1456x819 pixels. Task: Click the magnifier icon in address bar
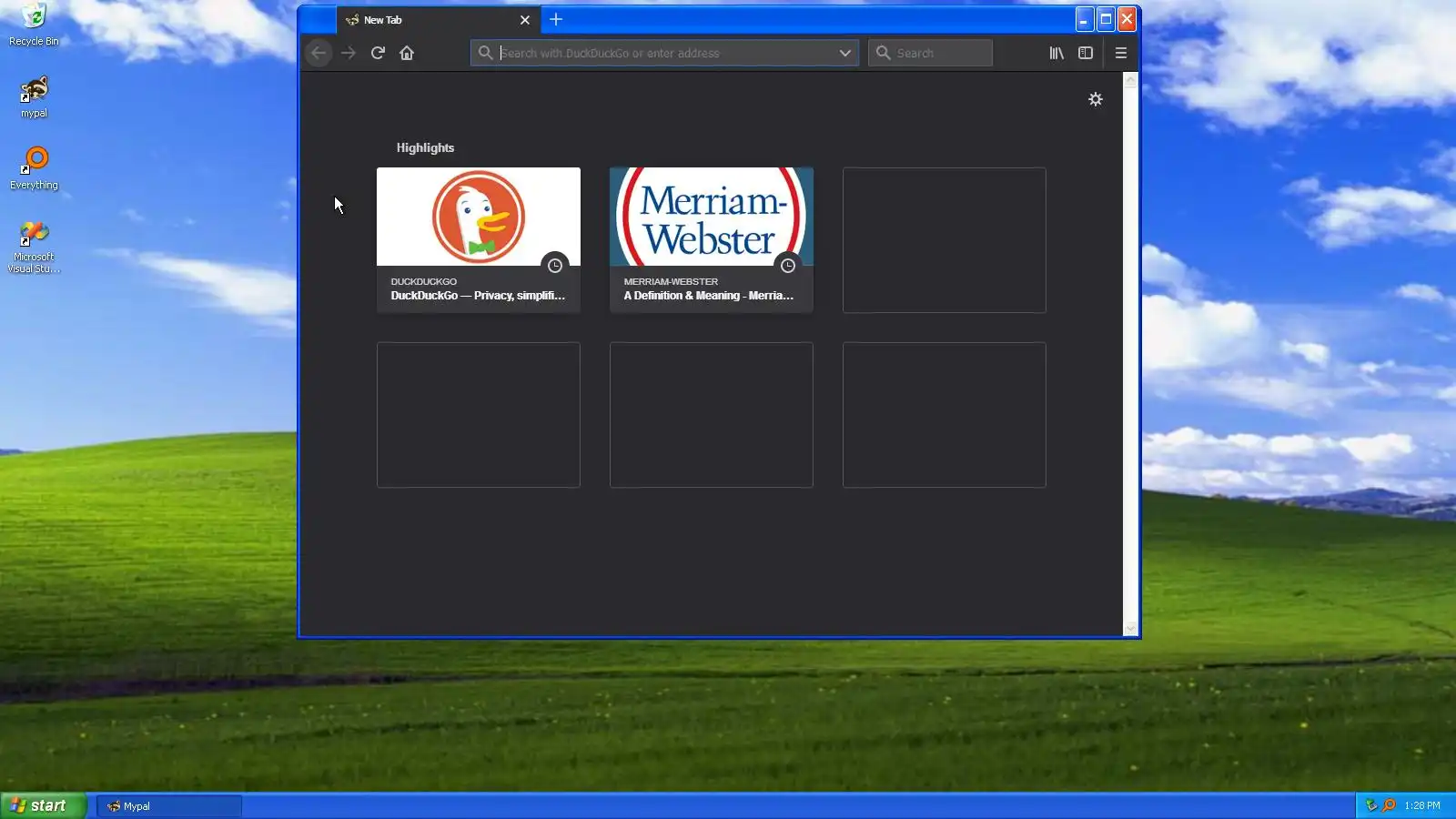[x=486, y=53]
